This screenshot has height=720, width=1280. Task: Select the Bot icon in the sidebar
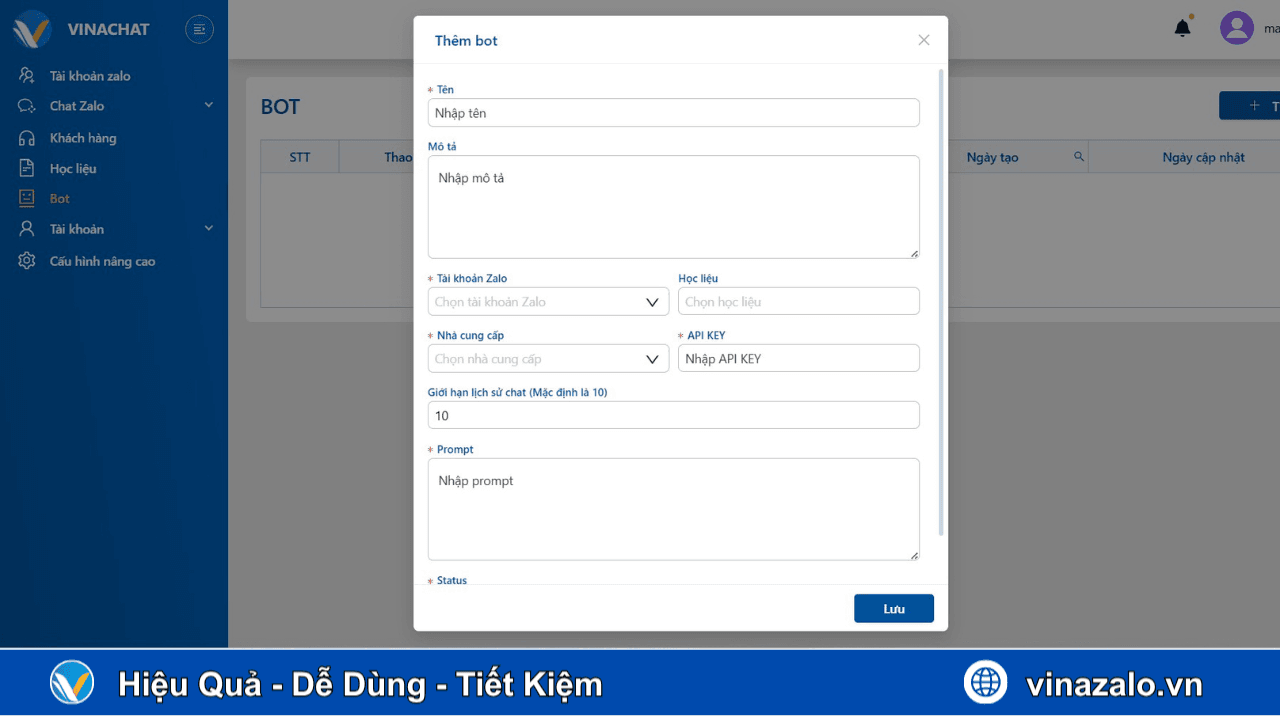(x=27, y=198)
